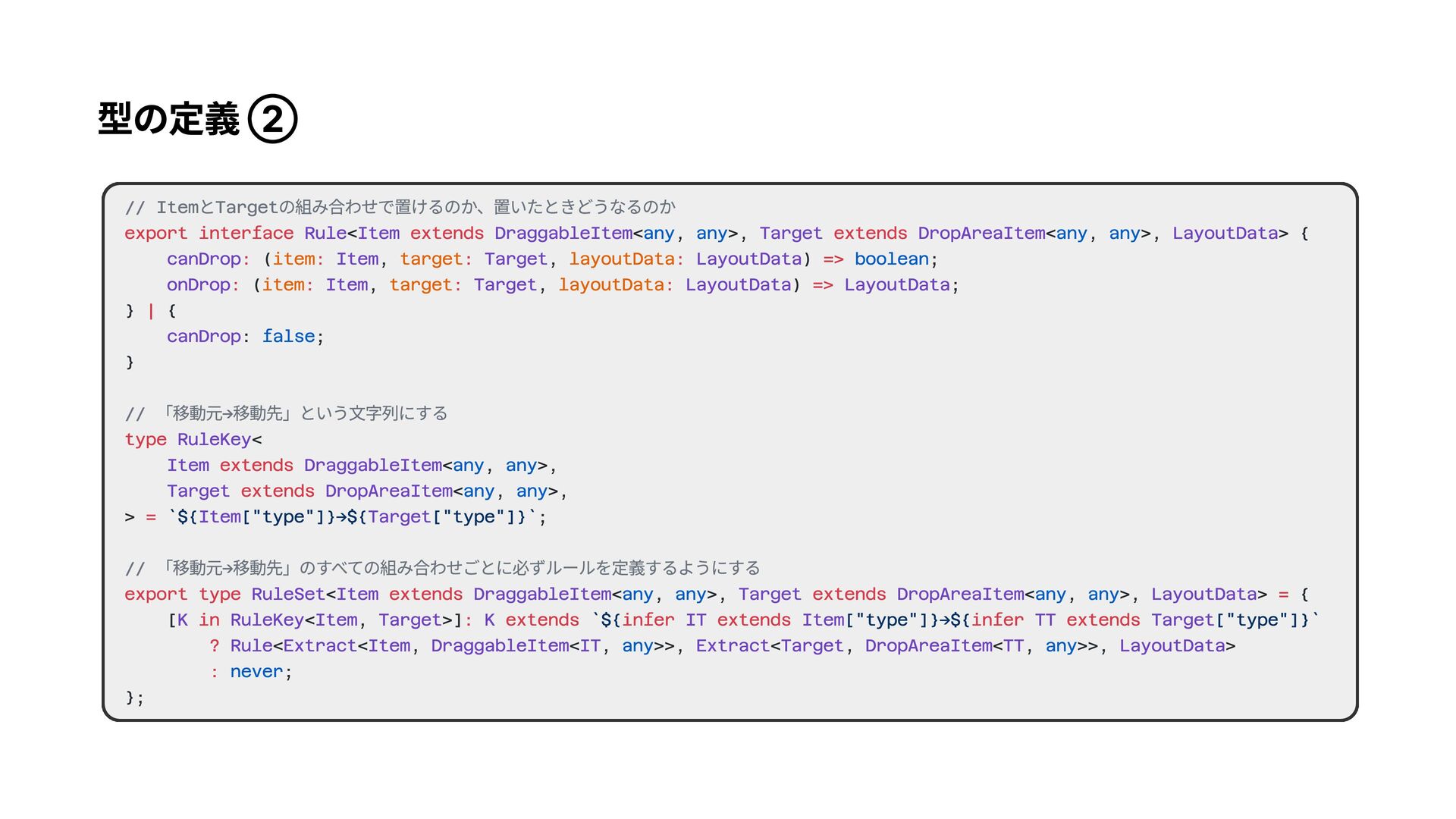Click the 'onDrop:' property name
This screenshot has height=819, width=1456.
pyautogui.click(x=202, y=285)
